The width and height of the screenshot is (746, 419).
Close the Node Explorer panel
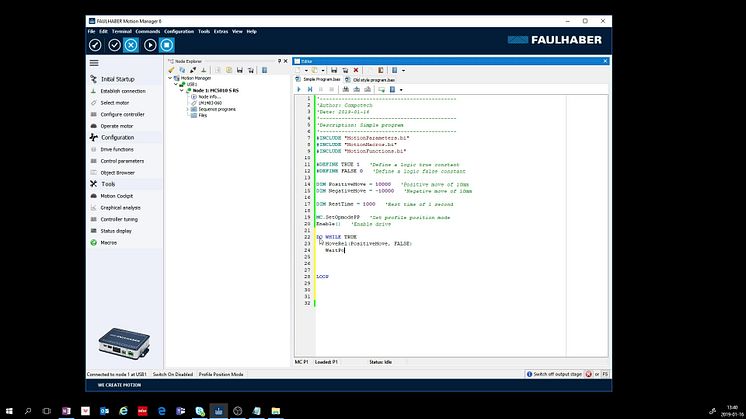coord(285,61)
